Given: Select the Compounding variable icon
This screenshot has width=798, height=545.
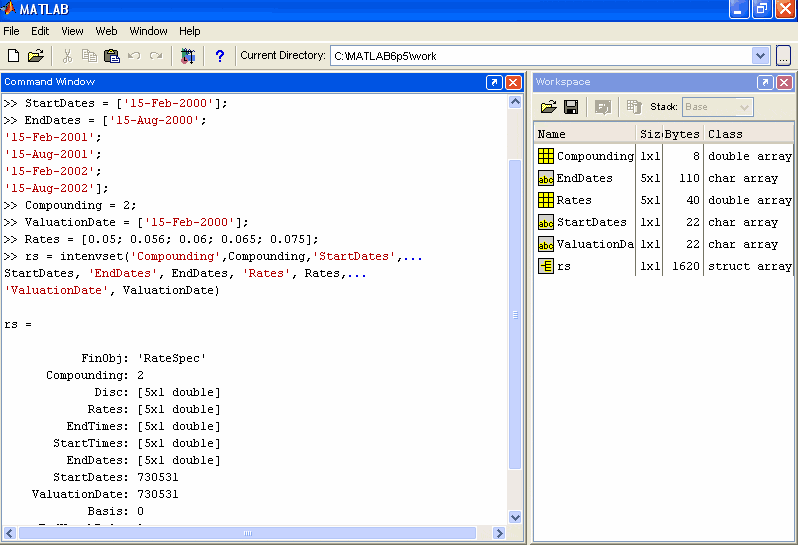Looking at the screenshot, I should (x=546, y=156).
